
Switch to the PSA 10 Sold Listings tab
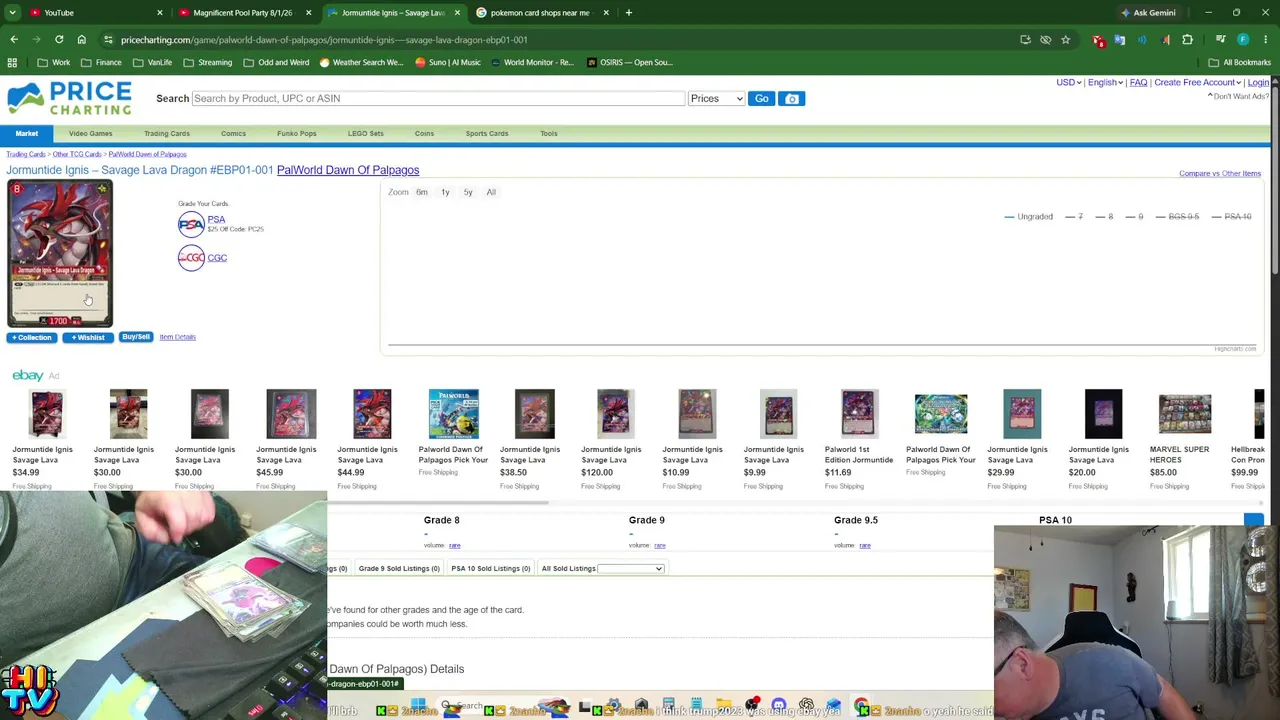click(490, 568)
